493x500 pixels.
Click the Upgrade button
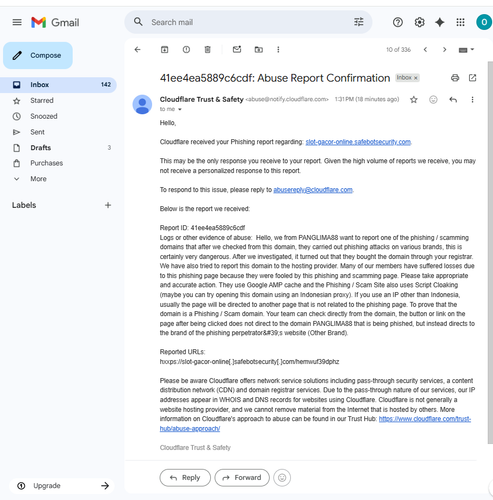coord(62,486)
